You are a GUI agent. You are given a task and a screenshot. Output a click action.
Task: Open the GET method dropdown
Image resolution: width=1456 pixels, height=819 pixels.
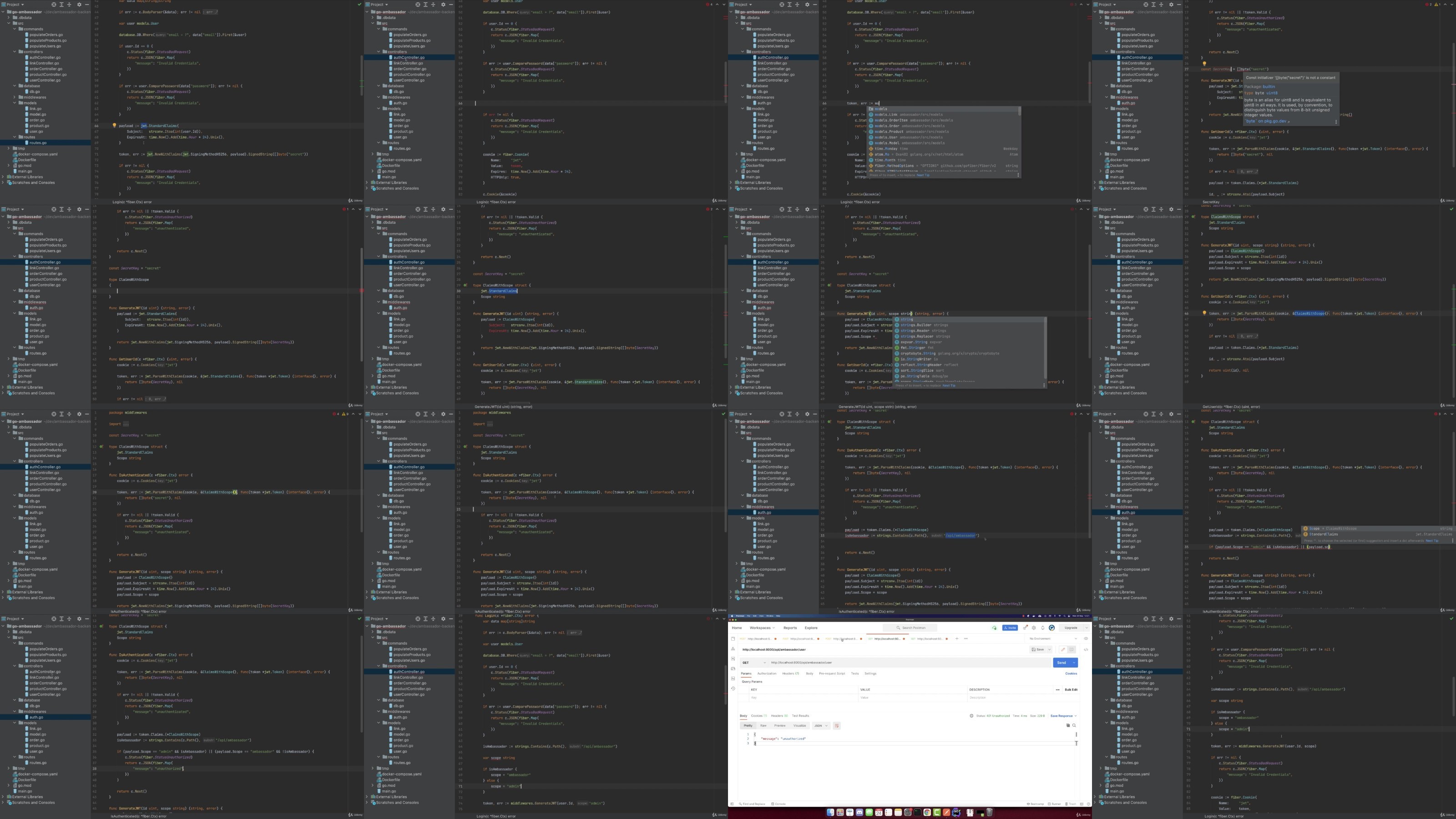pyautogui.click(x=754, y=662)
